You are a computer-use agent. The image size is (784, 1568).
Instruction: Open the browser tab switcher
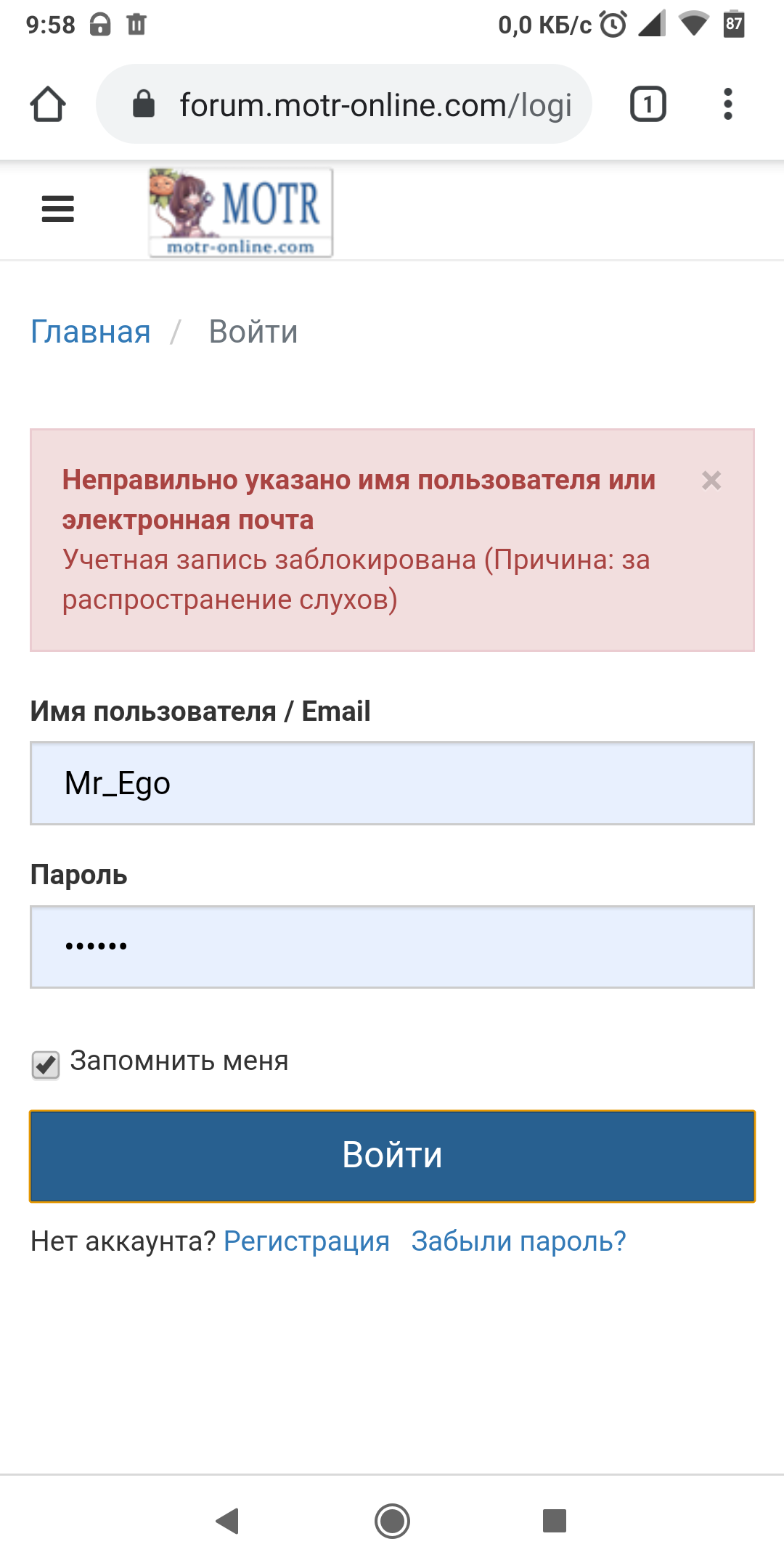648,105
